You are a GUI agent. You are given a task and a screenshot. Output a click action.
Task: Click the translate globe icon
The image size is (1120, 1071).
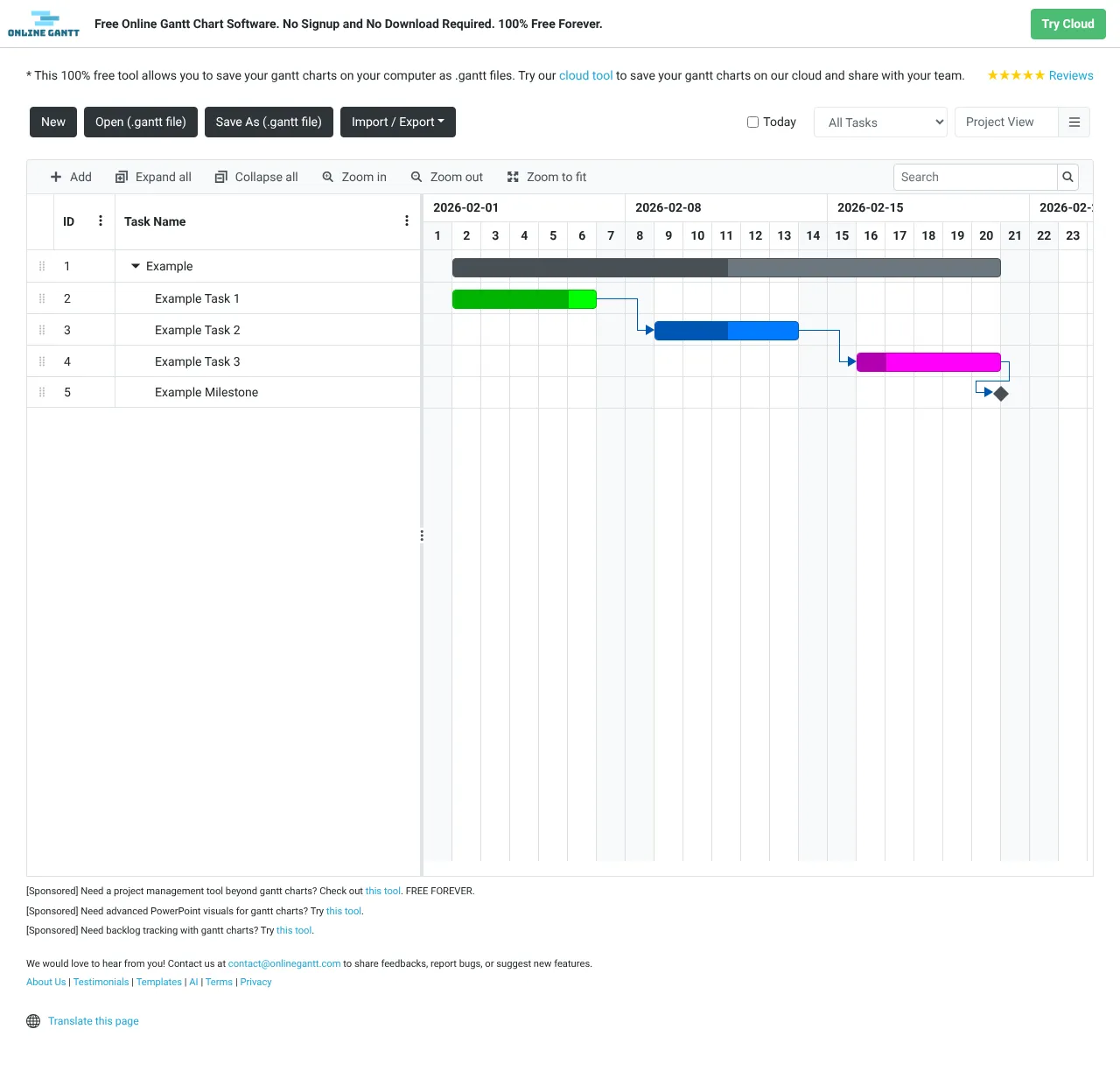coord(33,1020)
